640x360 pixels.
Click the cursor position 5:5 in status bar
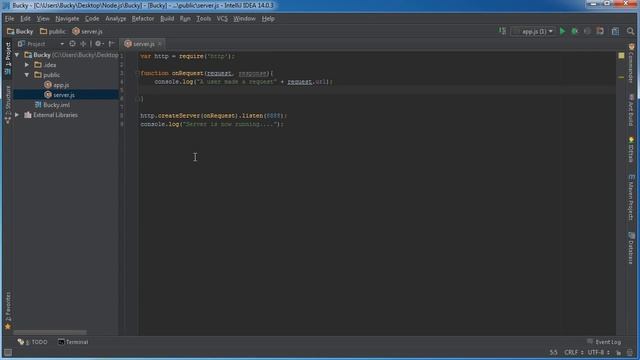(553, 353)
